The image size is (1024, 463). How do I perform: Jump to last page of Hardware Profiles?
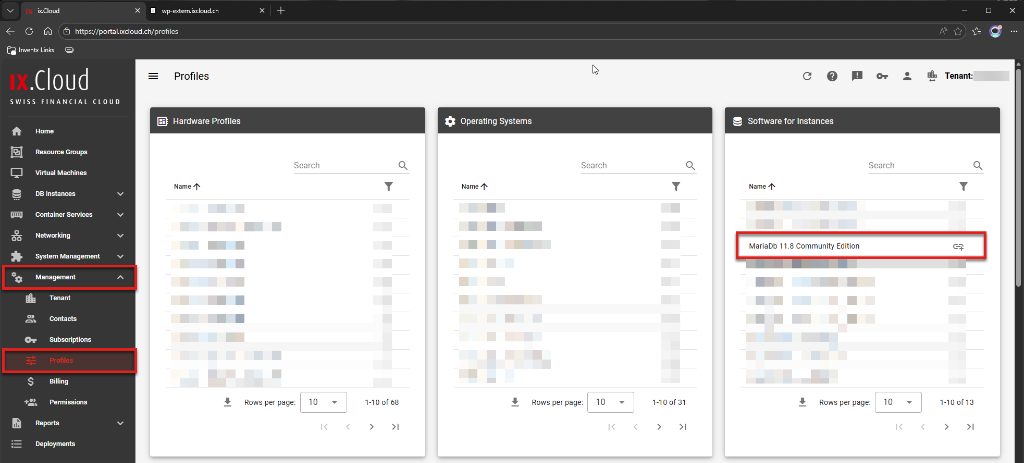click(395, 427)
